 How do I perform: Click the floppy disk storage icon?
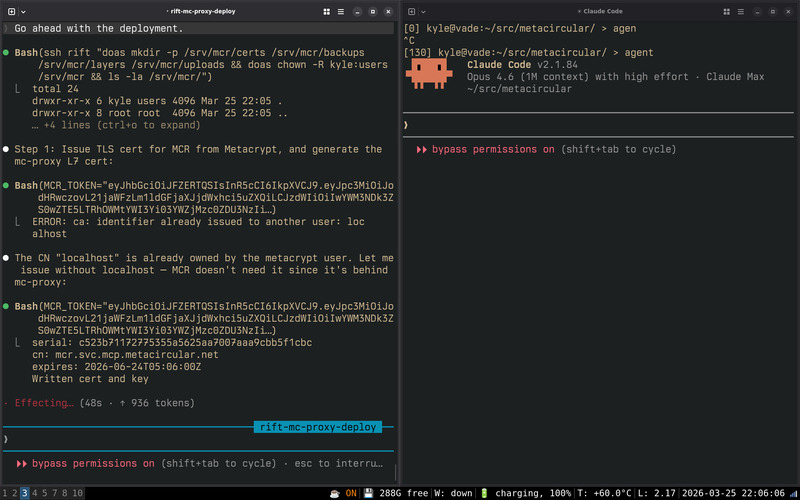coord(368,493)
